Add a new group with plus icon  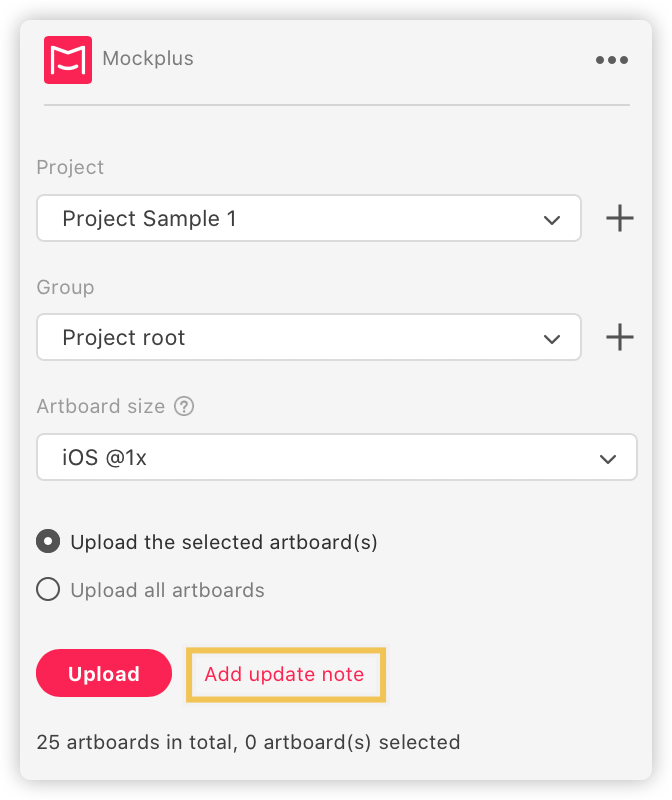(620, 337)
